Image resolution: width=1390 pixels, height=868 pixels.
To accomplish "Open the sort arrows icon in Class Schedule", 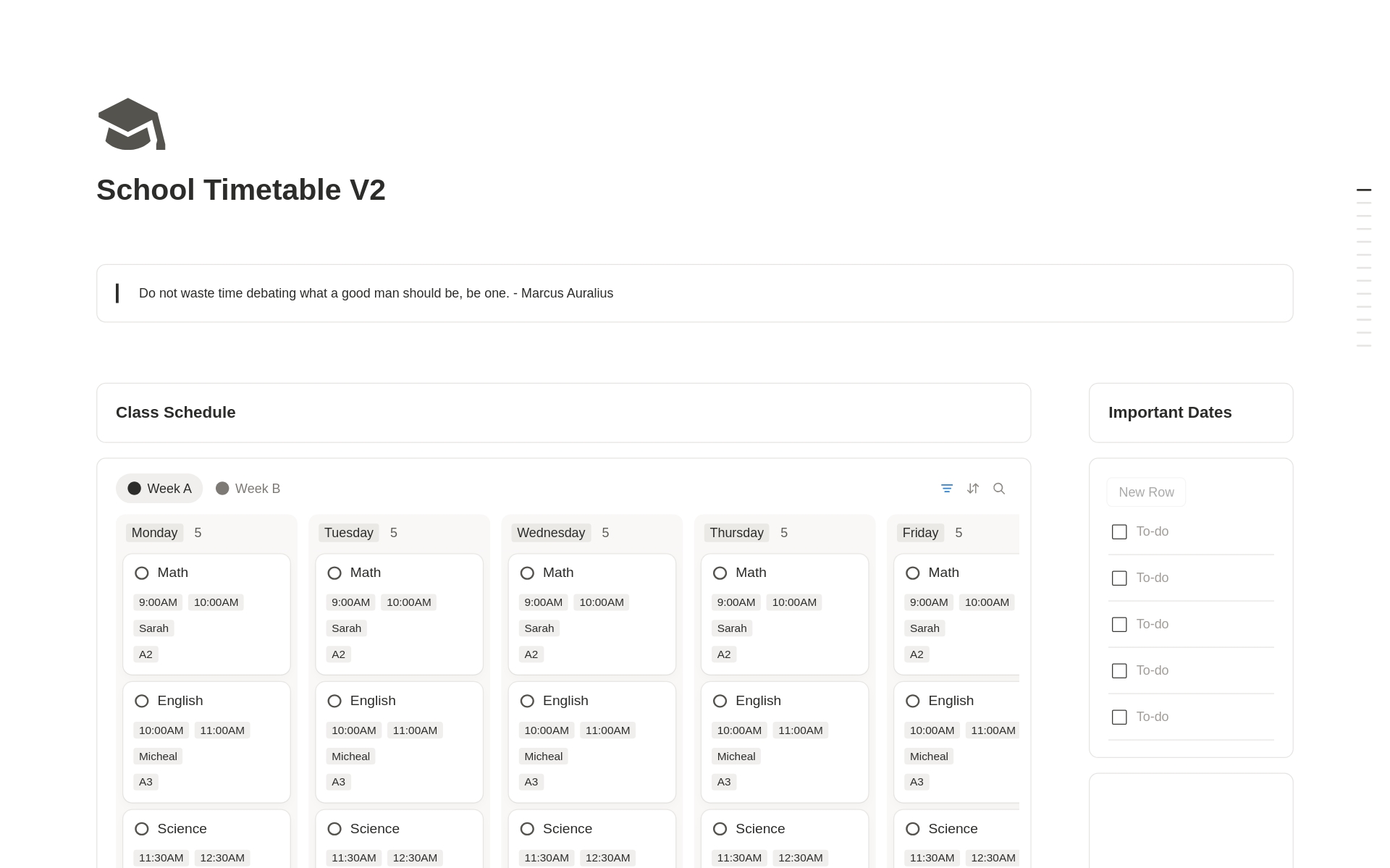I will tap(972, 489).
